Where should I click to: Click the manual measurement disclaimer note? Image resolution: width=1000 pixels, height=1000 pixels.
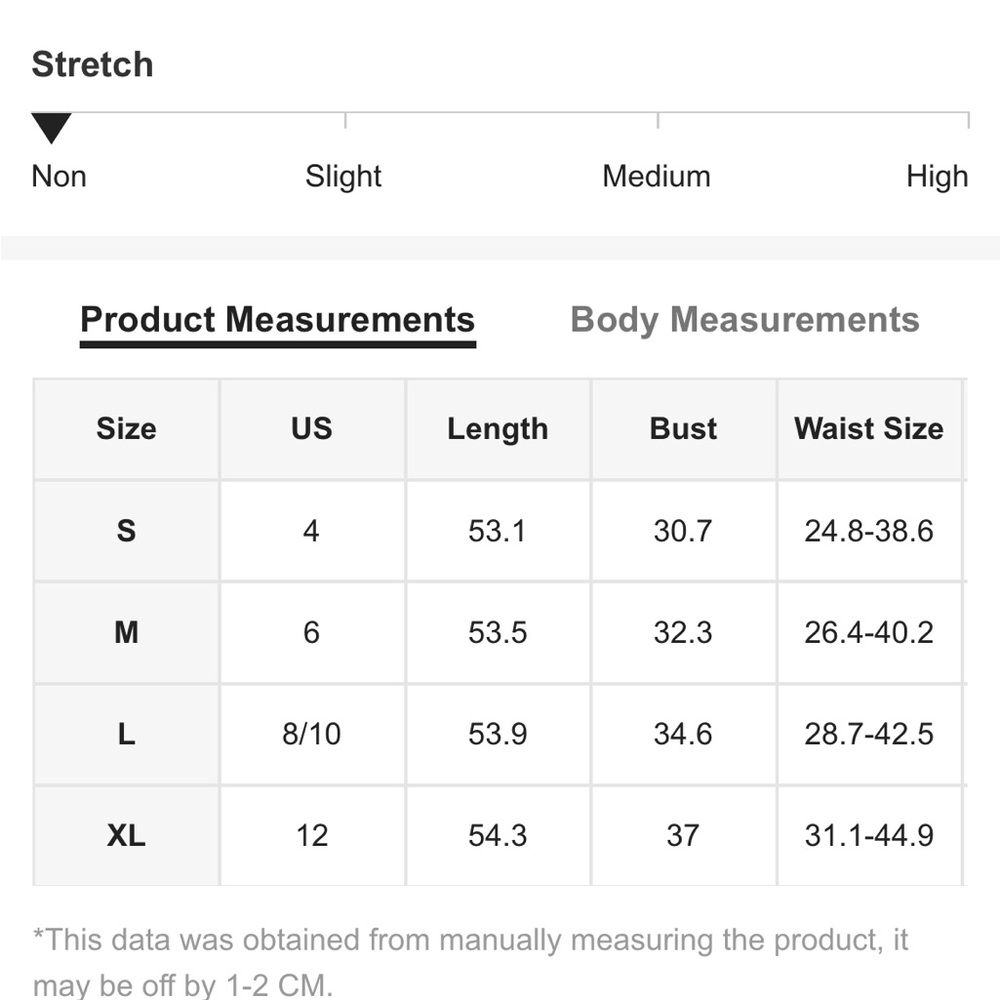[470, 962]
